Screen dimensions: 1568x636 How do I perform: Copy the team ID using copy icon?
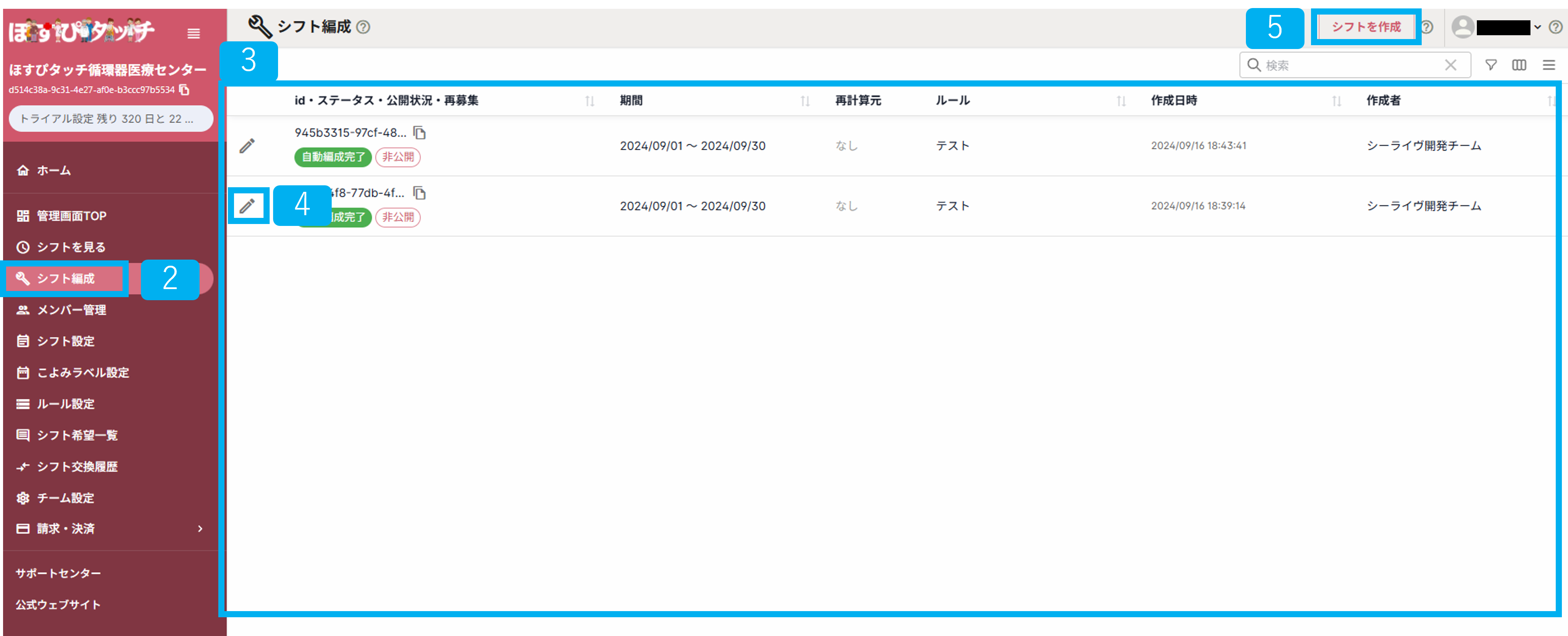click(185, 89)
